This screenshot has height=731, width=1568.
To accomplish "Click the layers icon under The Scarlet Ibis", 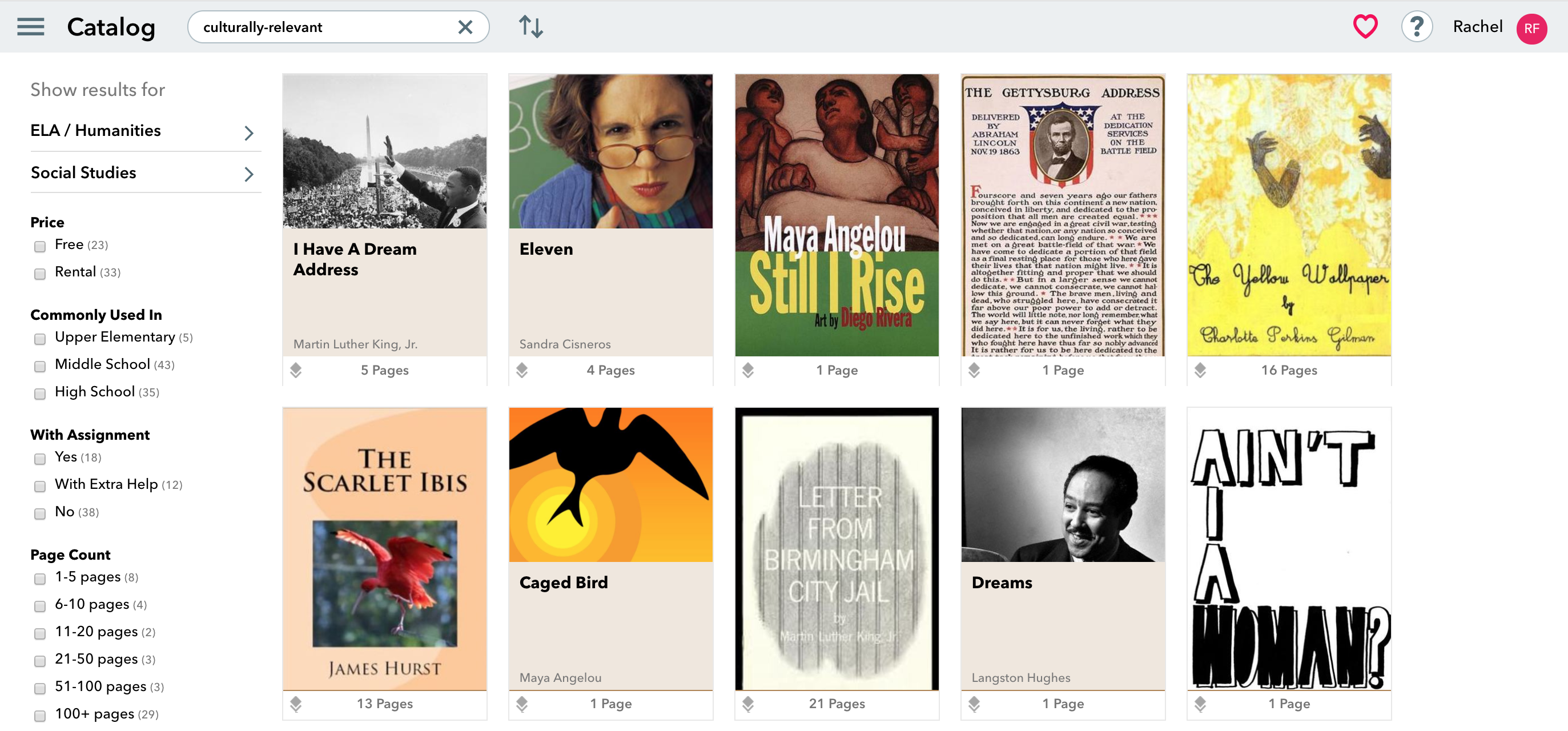I will [x=296, y=704].
